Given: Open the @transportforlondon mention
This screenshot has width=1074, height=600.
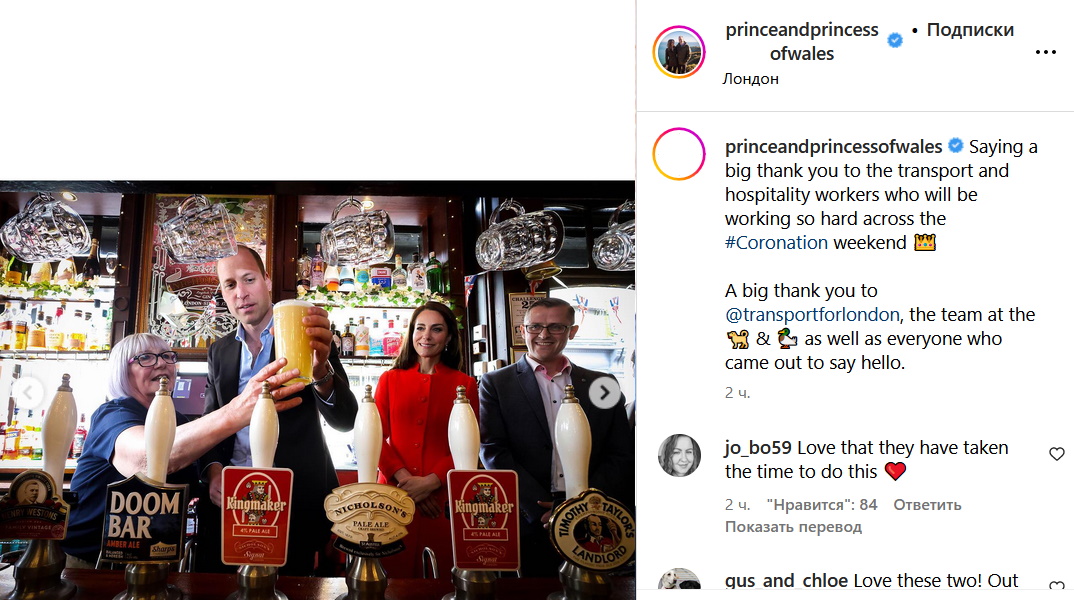Looking at the screenshot, I should pyautogui.click(x=812, y=314).
